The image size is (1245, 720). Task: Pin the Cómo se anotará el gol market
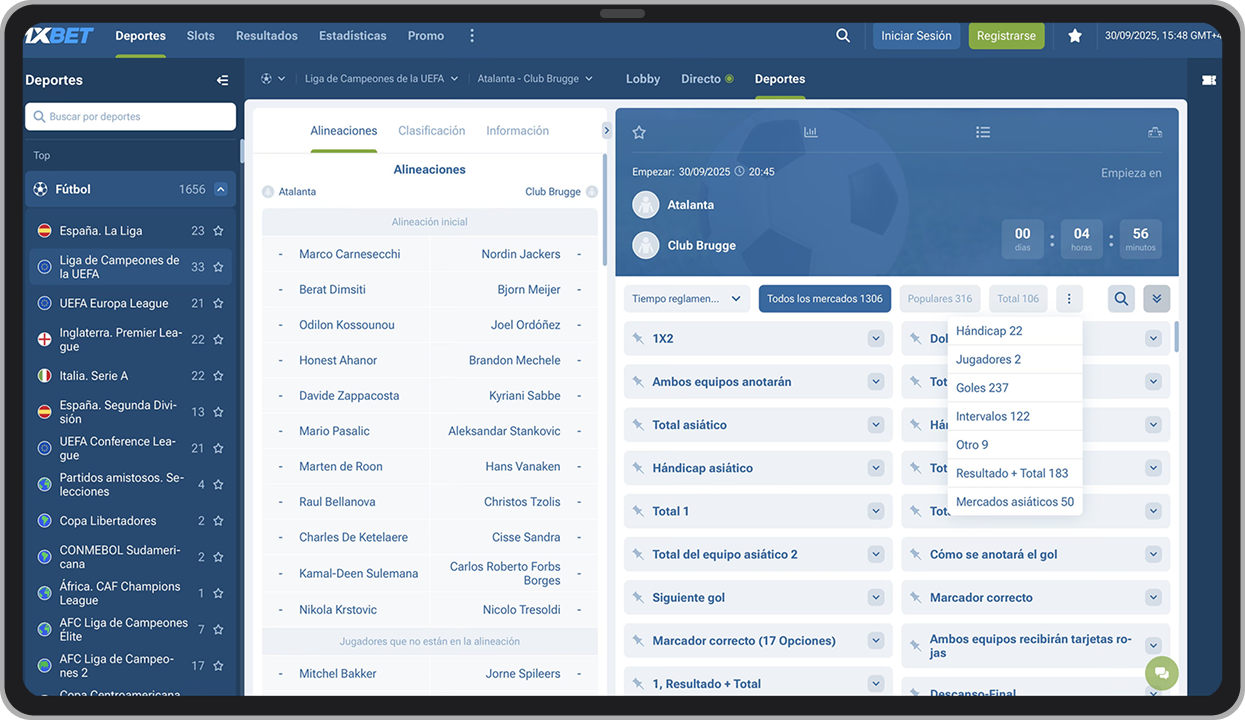tap(915, 555)
